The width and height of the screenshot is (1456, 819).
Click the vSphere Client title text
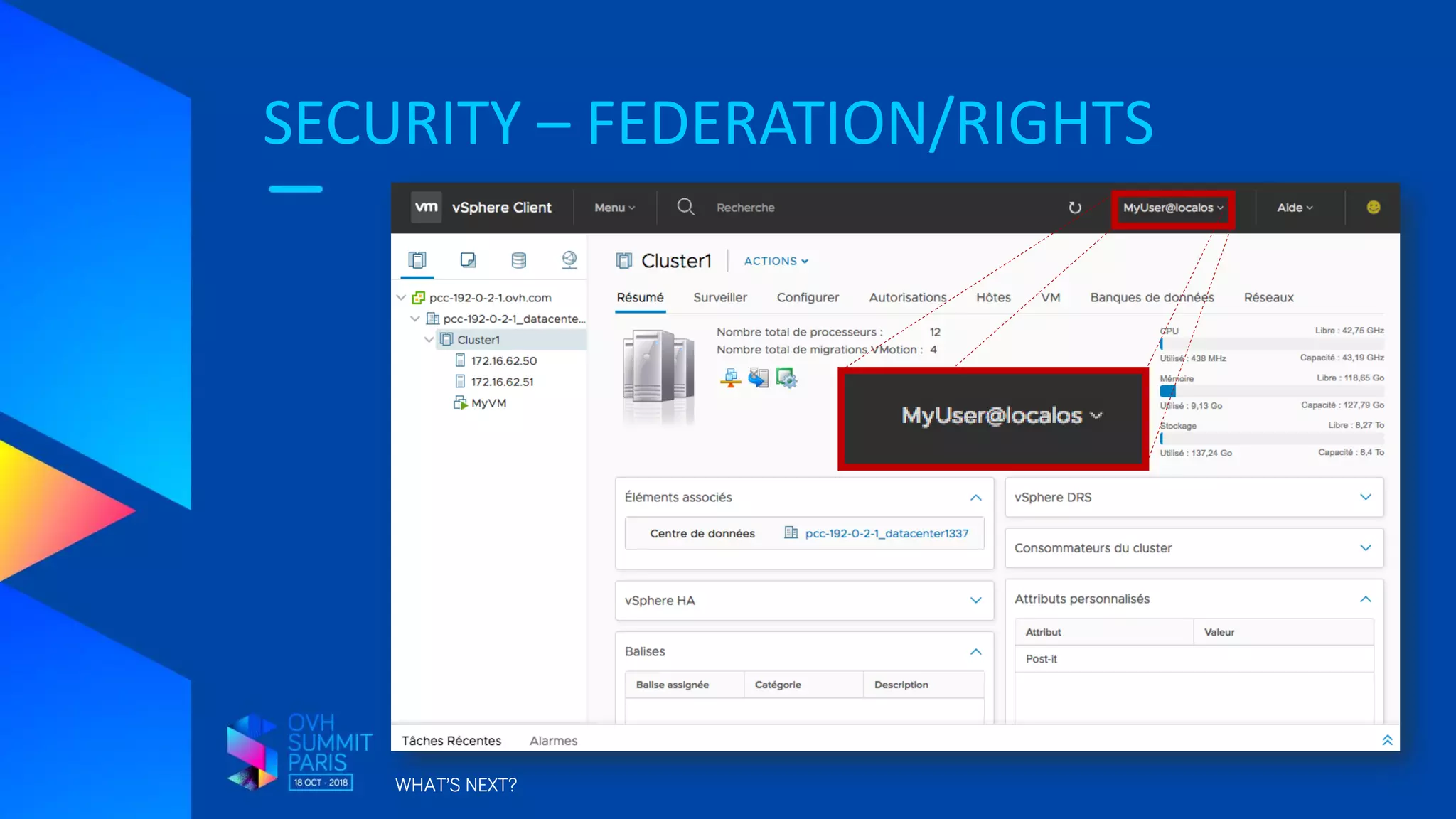(x=502, y=208)
